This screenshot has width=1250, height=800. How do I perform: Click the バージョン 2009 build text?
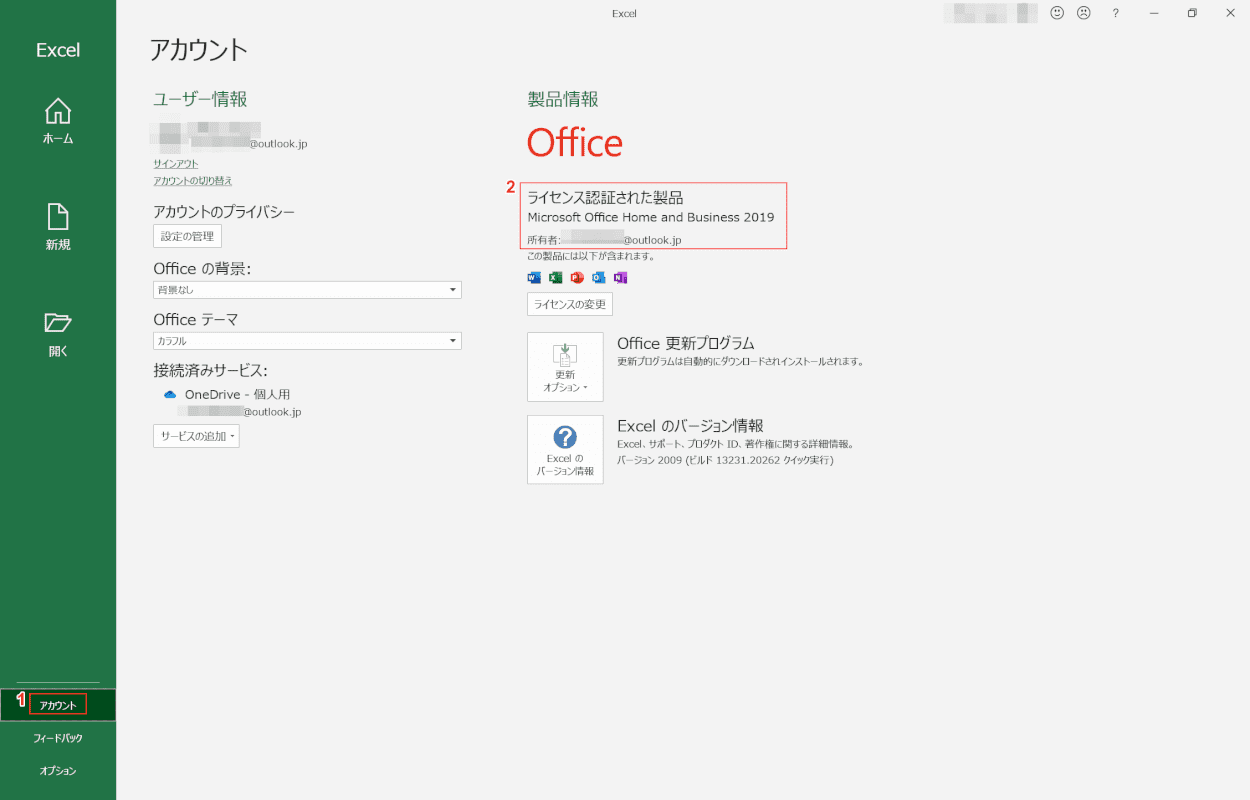[x=725, y=460]
